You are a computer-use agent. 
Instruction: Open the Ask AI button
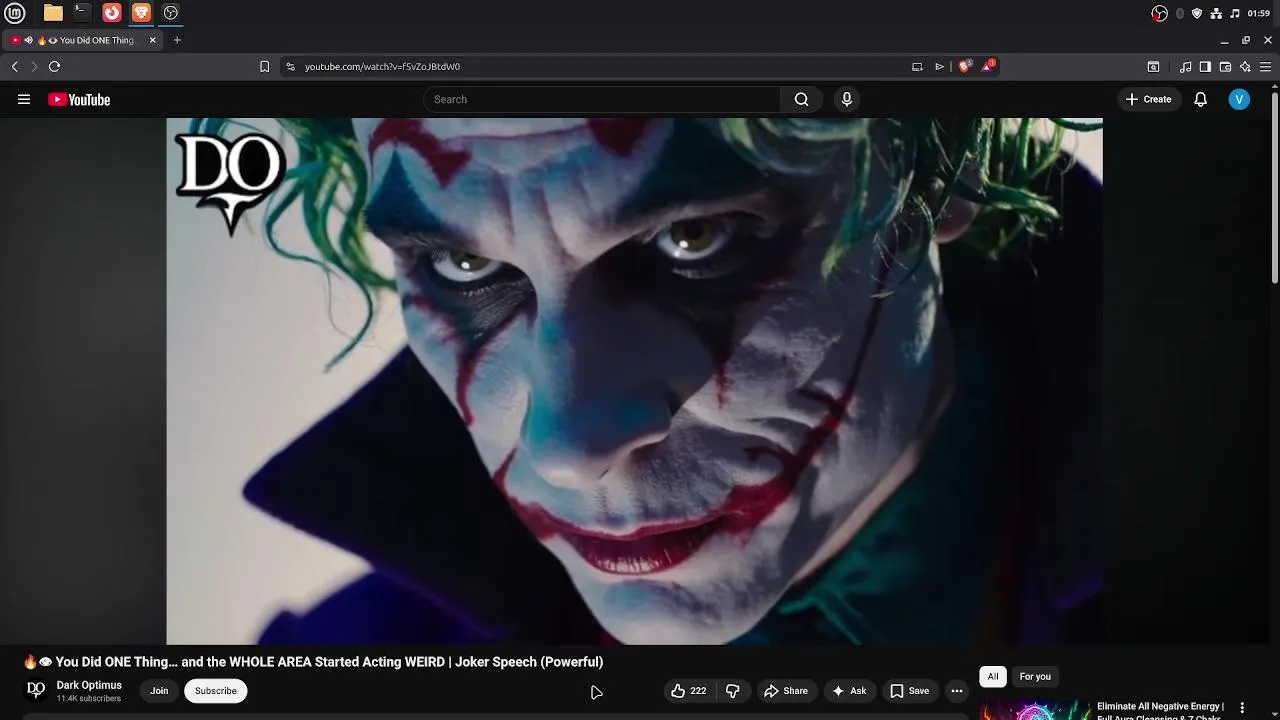point(849,691)
